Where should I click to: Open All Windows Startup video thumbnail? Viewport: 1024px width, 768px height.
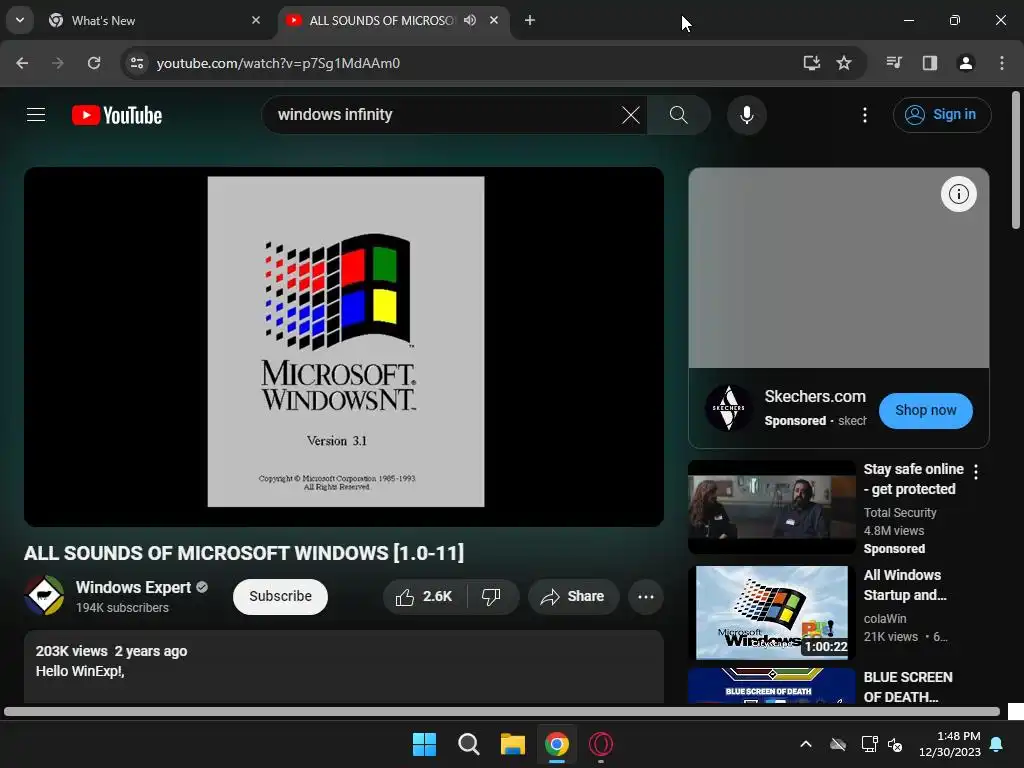pos(771,613)
